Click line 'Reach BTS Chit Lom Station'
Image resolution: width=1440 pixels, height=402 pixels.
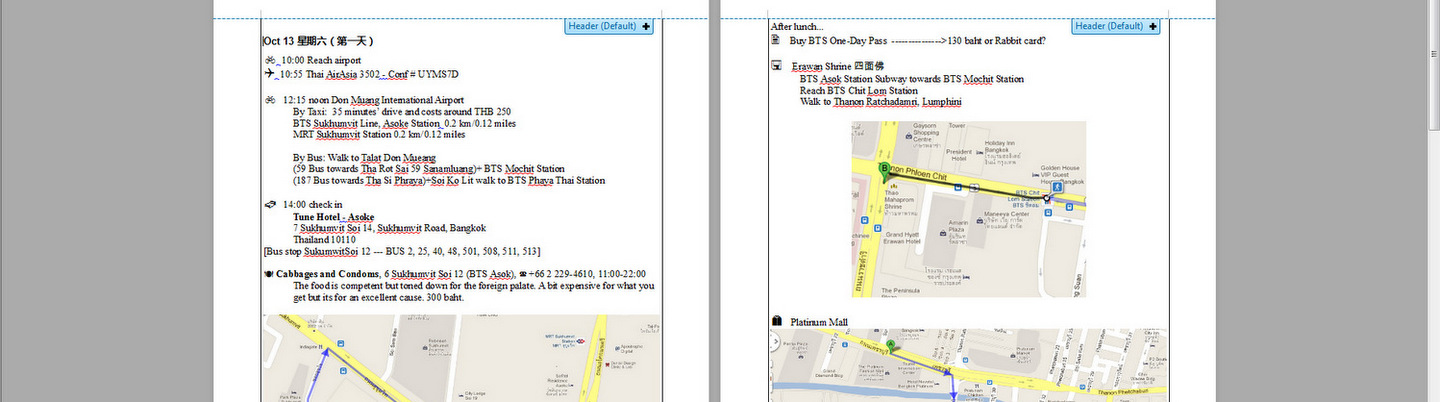point(859,90)
